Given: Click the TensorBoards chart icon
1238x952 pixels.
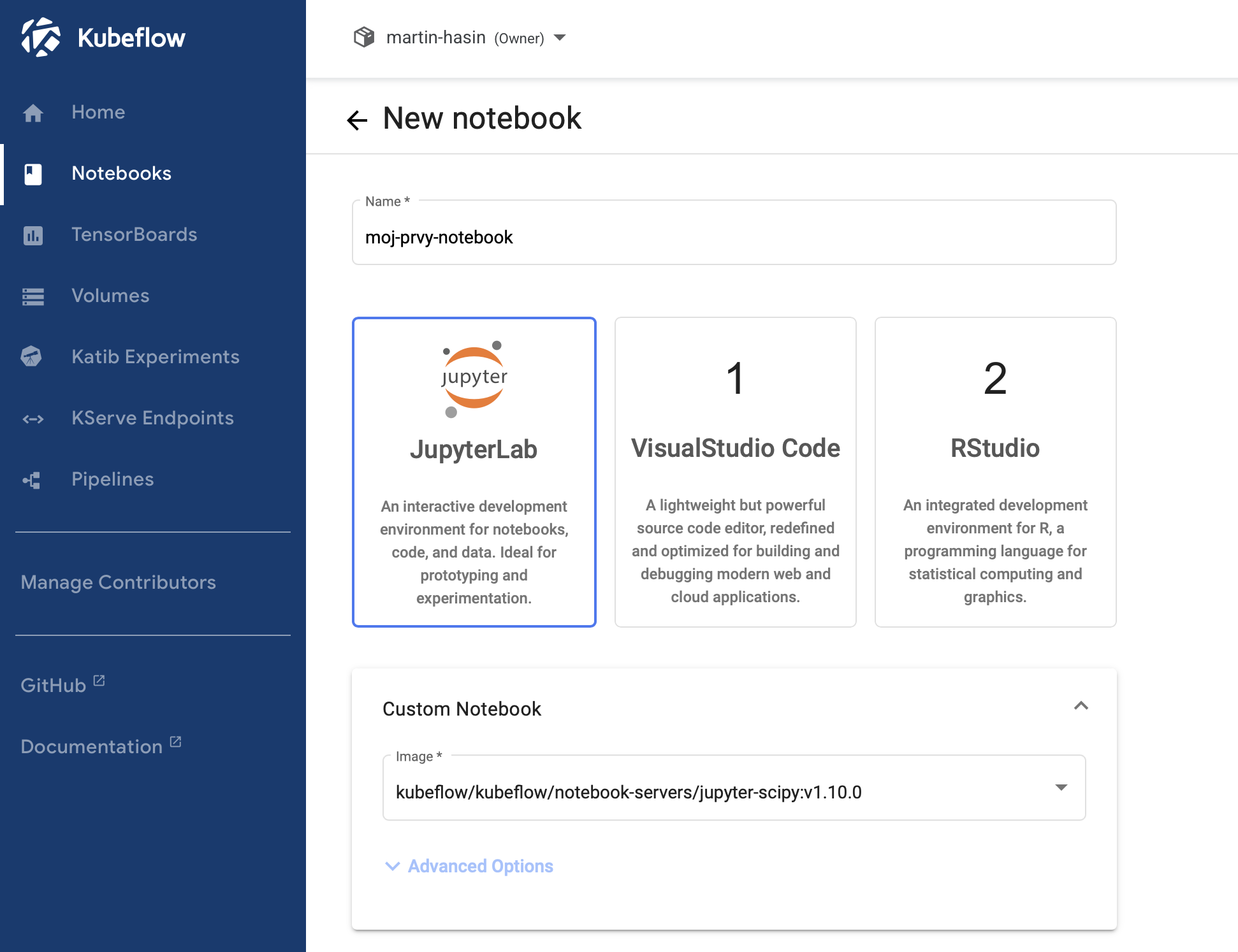Looking at the screenshot, I should pos(33,235).
